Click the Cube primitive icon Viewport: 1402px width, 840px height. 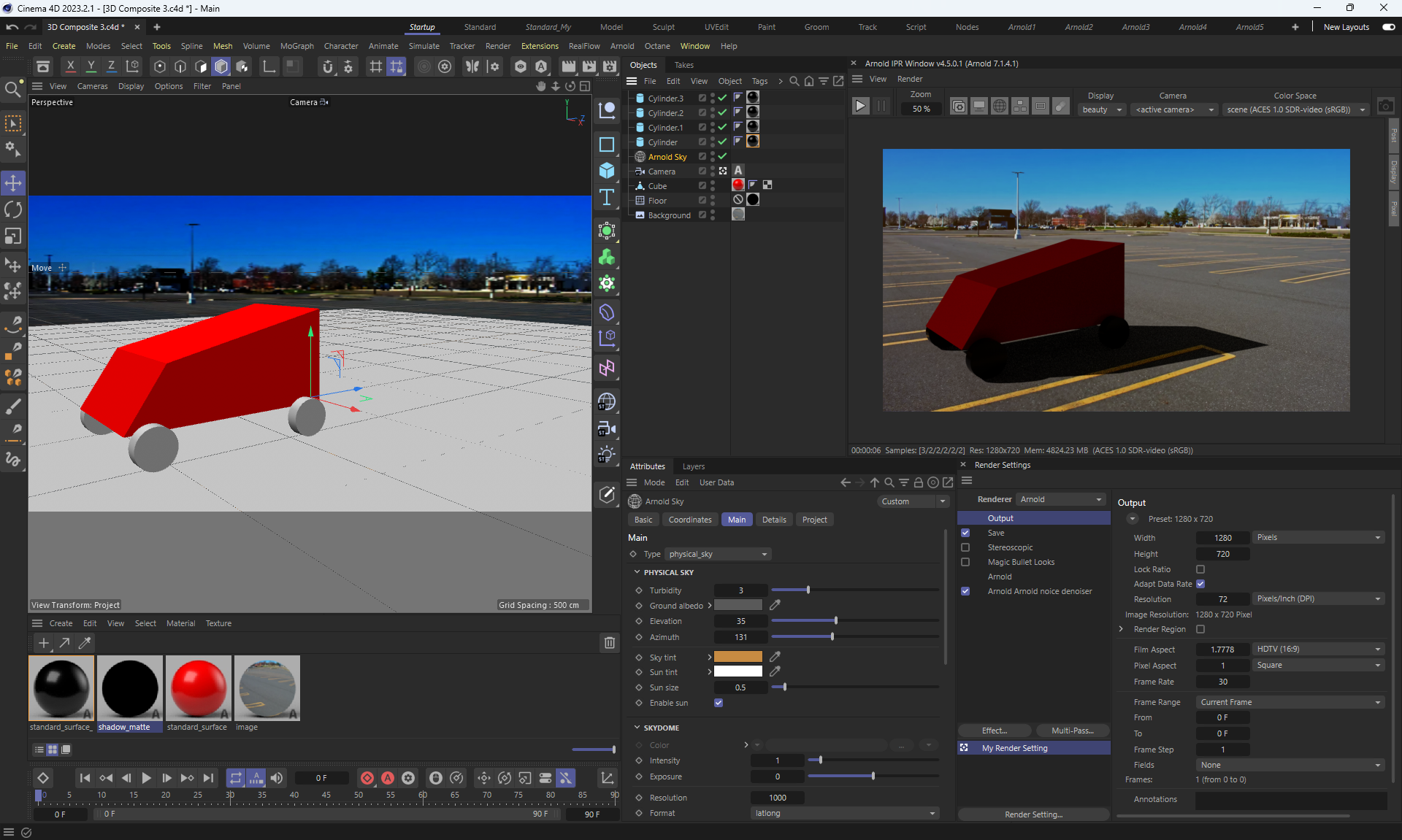[x=606, y=171]
